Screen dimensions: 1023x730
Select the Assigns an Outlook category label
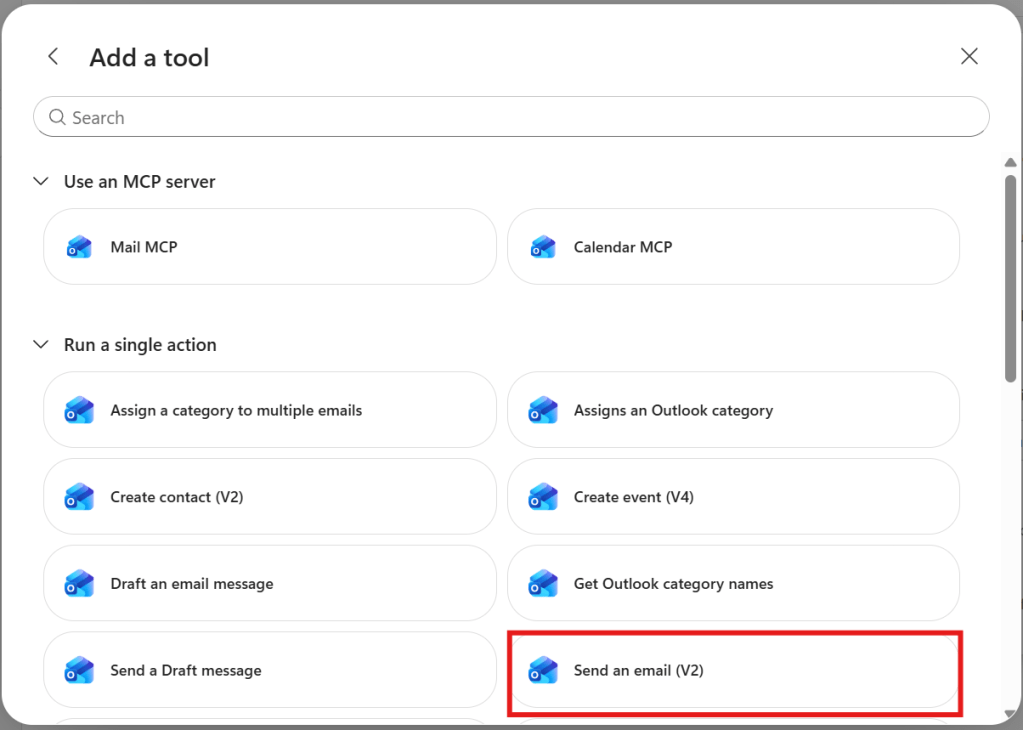673,410
